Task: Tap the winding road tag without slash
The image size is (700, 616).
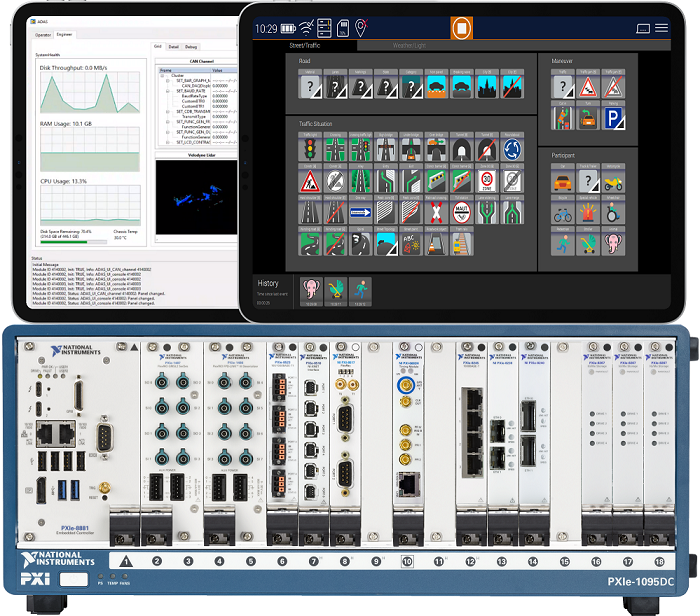Action: [x=310, y=243]
